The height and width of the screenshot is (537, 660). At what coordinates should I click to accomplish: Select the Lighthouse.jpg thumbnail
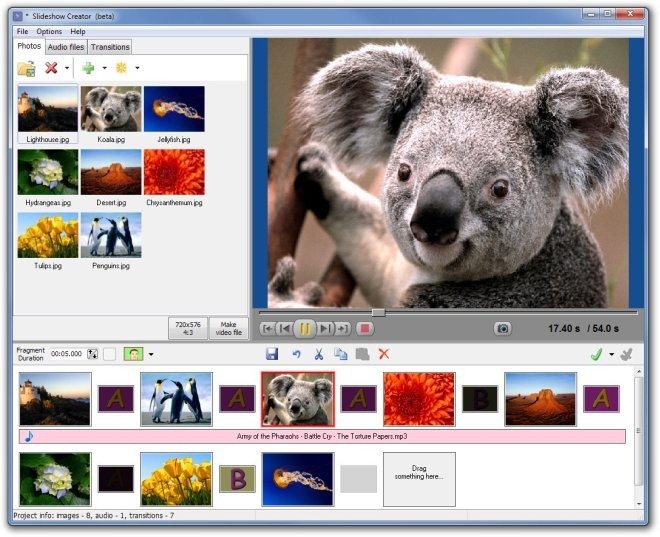click(x=48, y=114)
